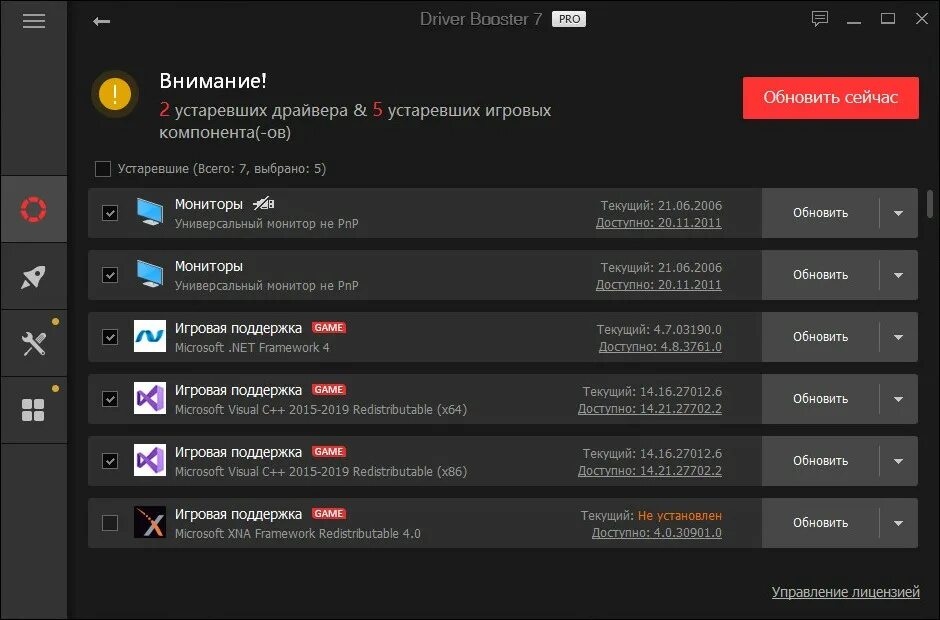This screenshot has width=940, height=620.
Task: Open the Action Center grid icon
Action: [33, 410]
